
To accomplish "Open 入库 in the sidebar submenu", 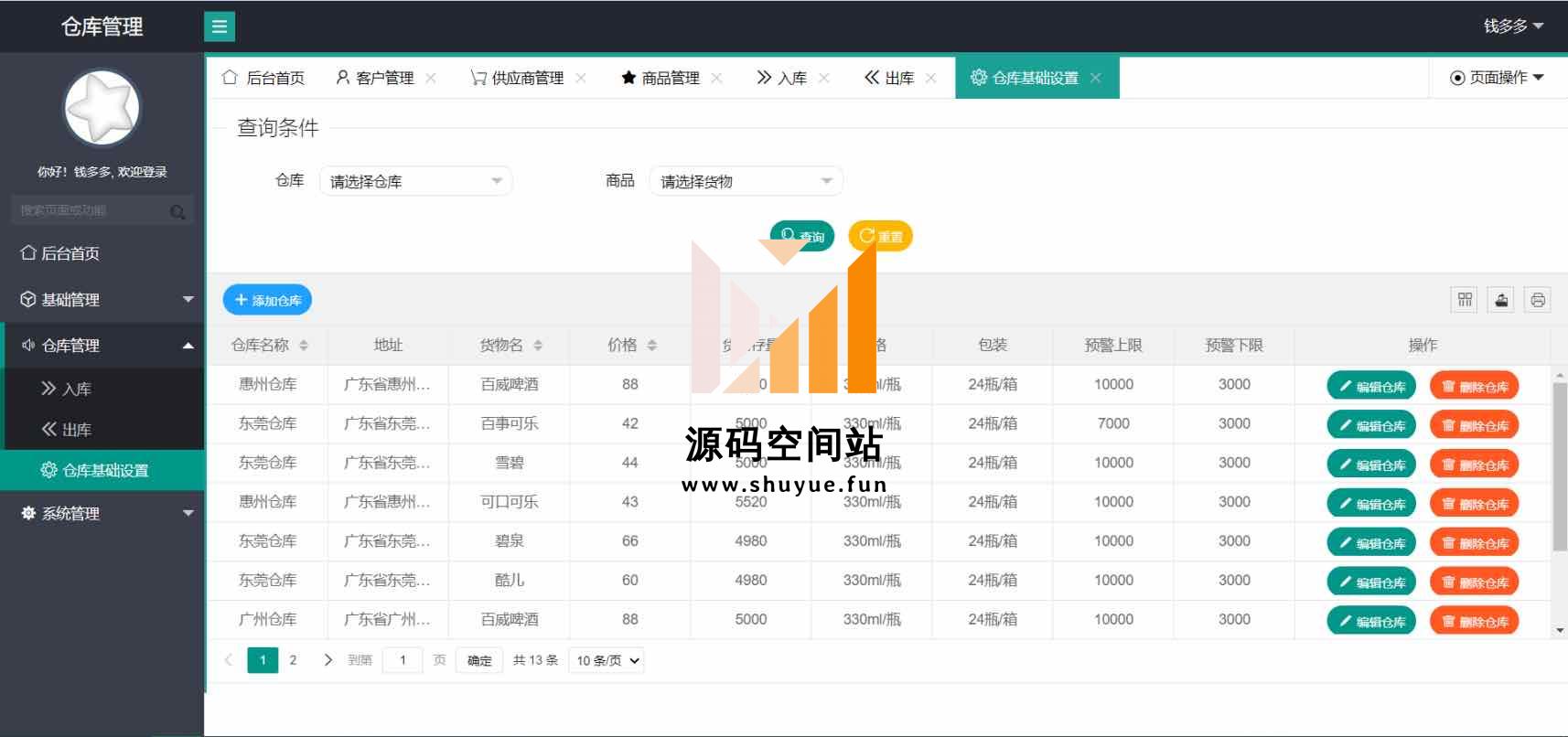I will tap(102, 389).
